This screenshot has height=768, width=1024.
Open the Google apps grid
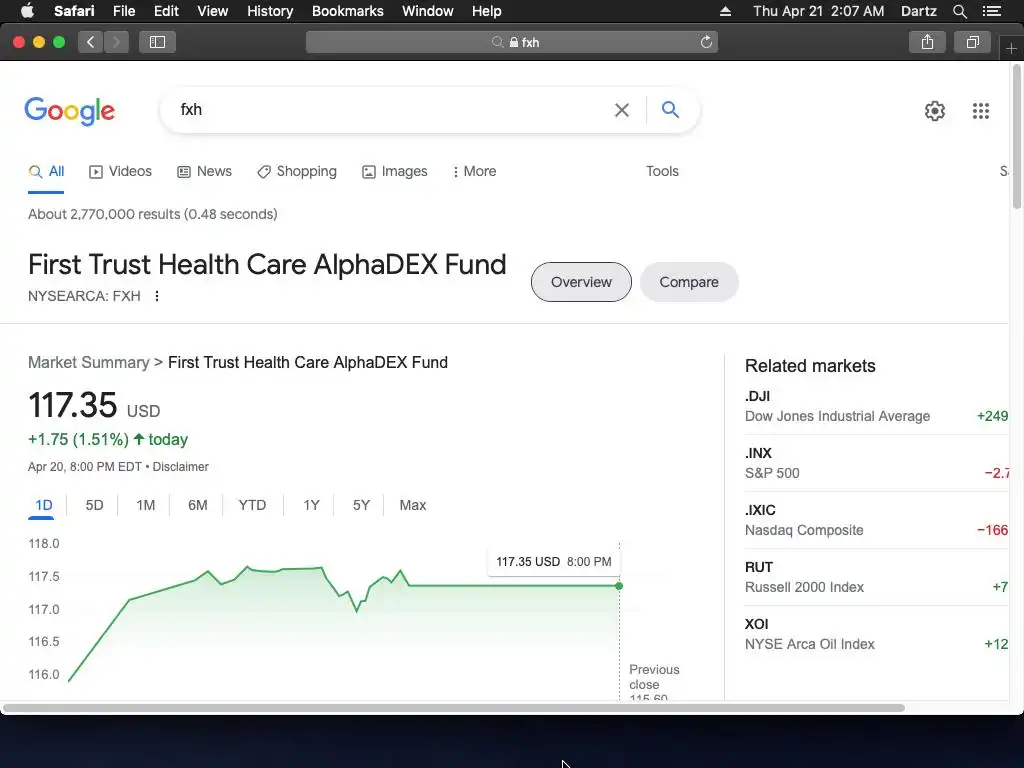point(980,110)
